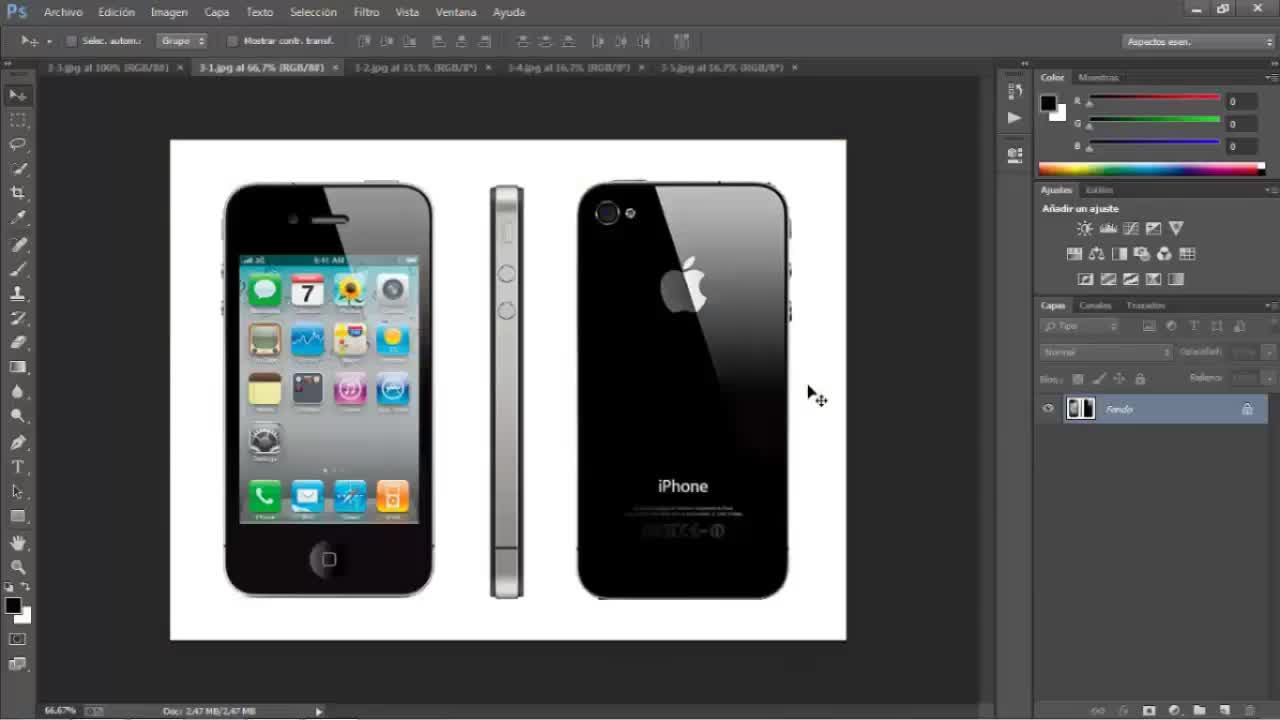Select the Eyedropper tool

point(18,218)
